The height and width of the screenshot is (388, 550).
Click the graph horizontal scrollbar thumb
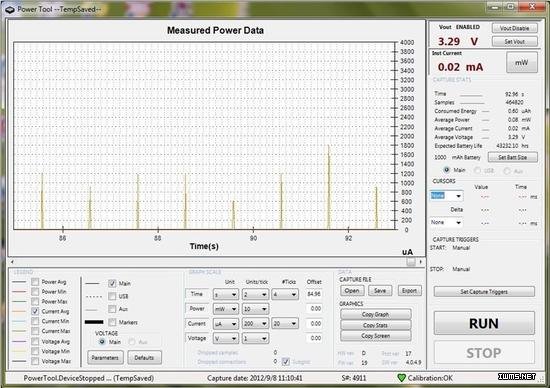pos(411,262)
